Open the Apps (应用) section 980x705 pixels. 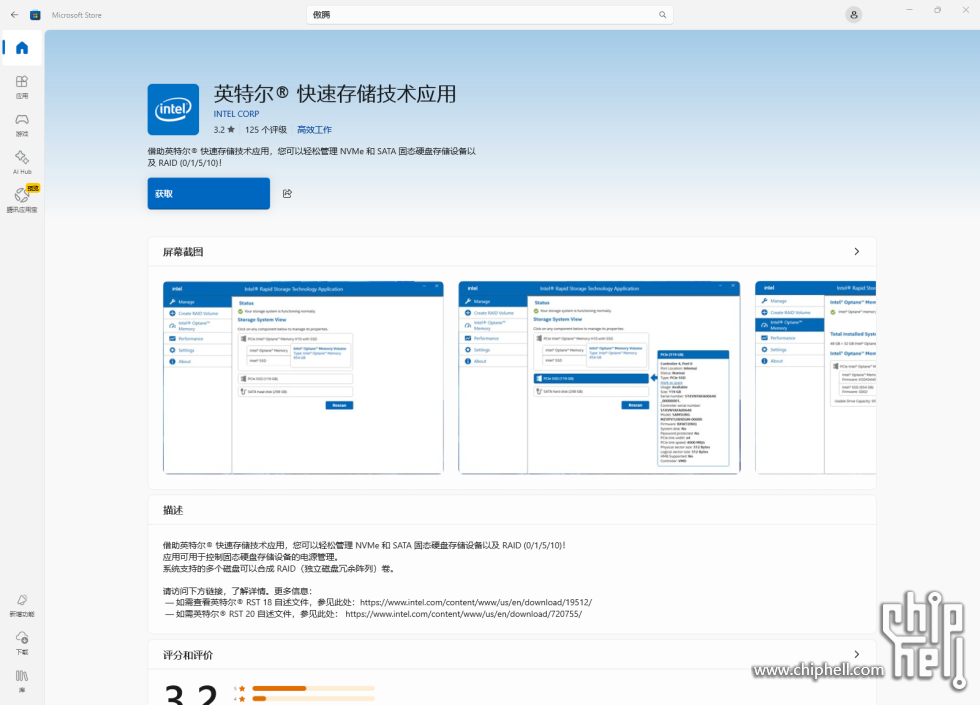22,87
